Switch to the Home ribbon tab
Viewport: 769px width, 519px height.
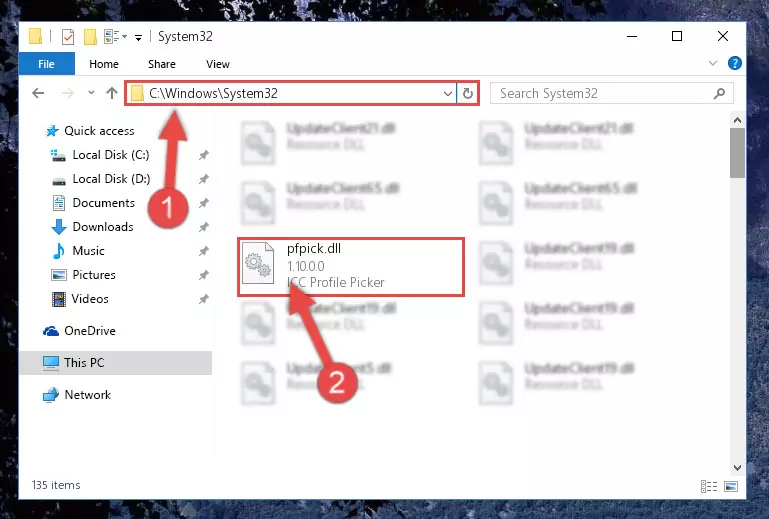click(x=103, y=64)
